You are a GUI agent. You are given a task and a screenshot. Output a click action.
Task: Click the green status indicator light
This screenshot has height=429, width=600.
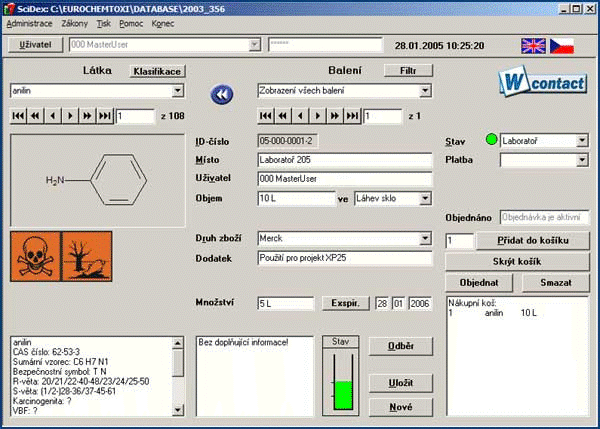click(x=491, y=141)
